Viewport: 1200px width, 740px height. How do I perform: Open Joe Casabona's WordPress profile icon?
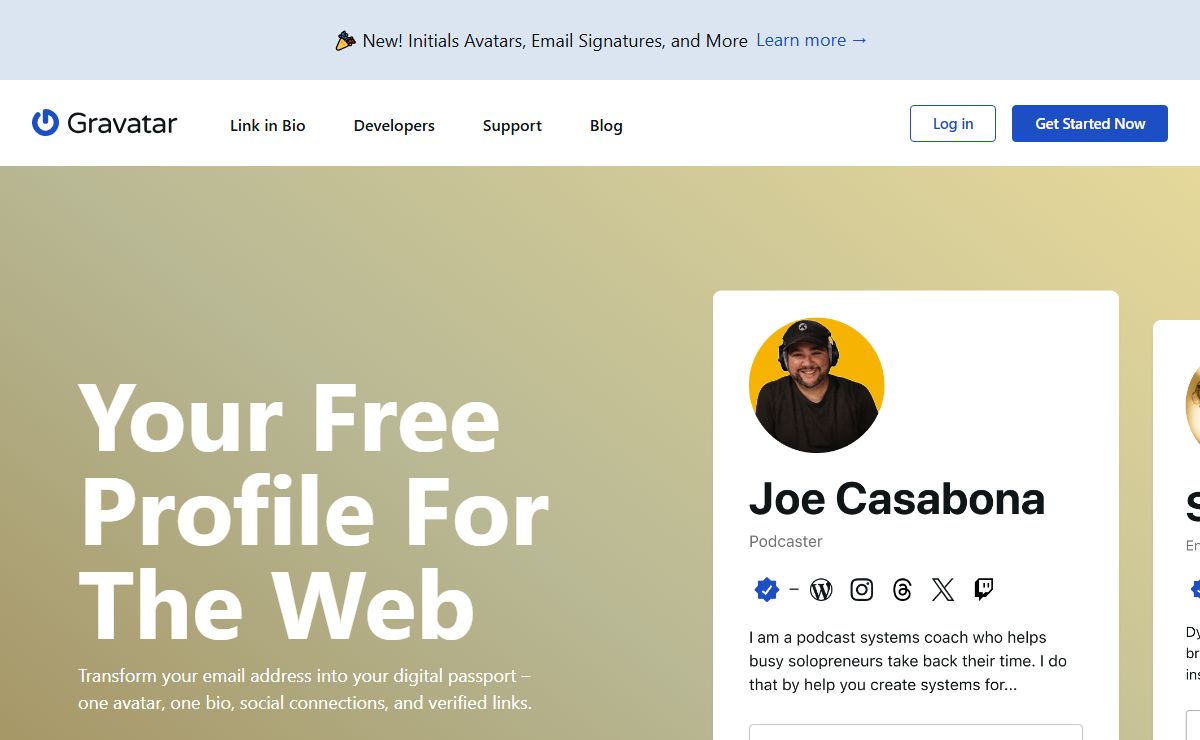pyautogui.click(x=821, y=590)
